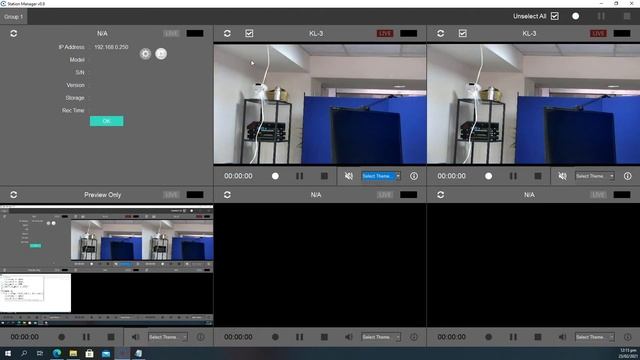Show info for bottom-right N/A panel
Screen dimensions: 640x360
pos(628,337)
